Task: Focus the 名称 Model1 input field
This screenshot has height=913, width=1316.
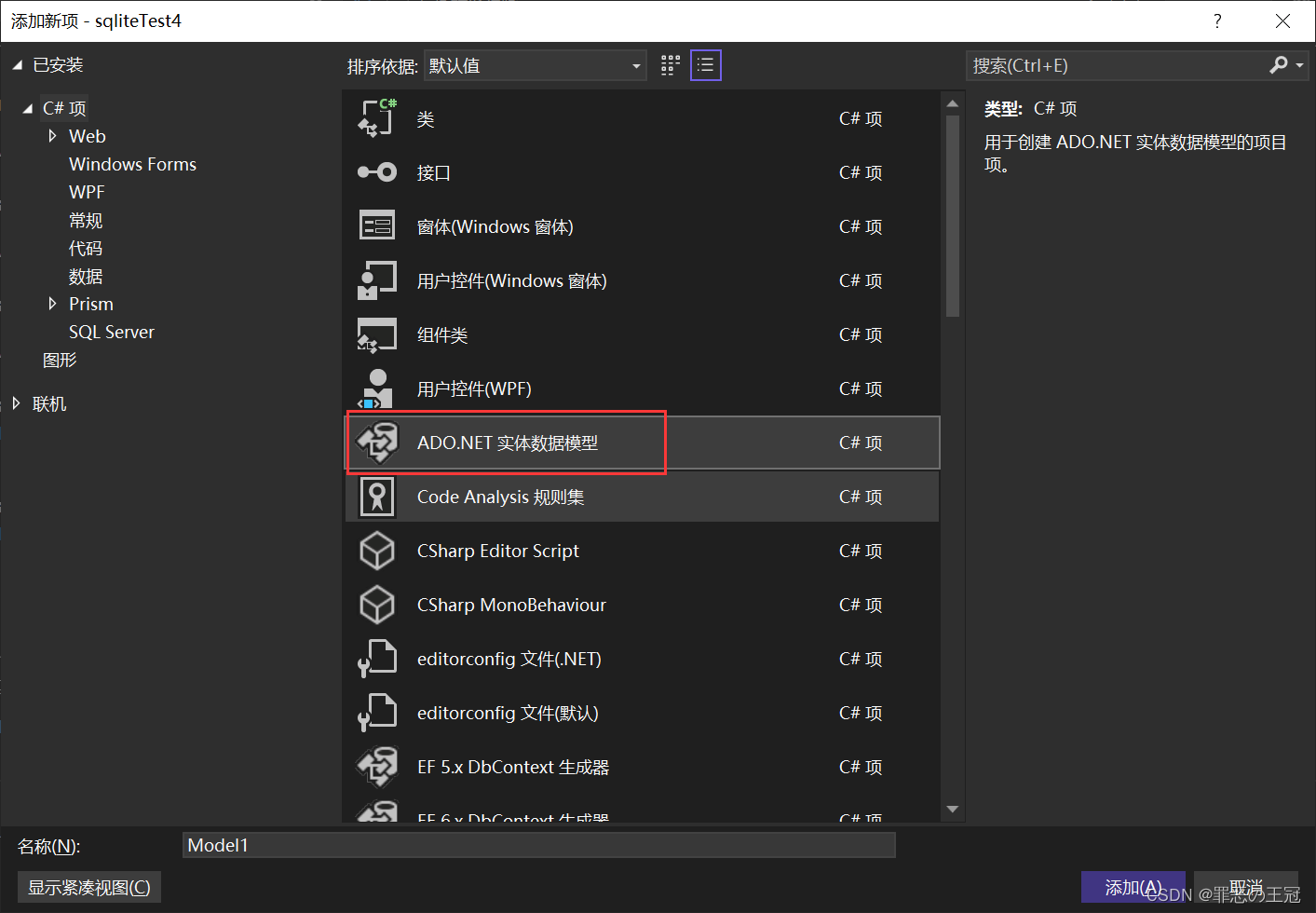Action: pos(538,845)
